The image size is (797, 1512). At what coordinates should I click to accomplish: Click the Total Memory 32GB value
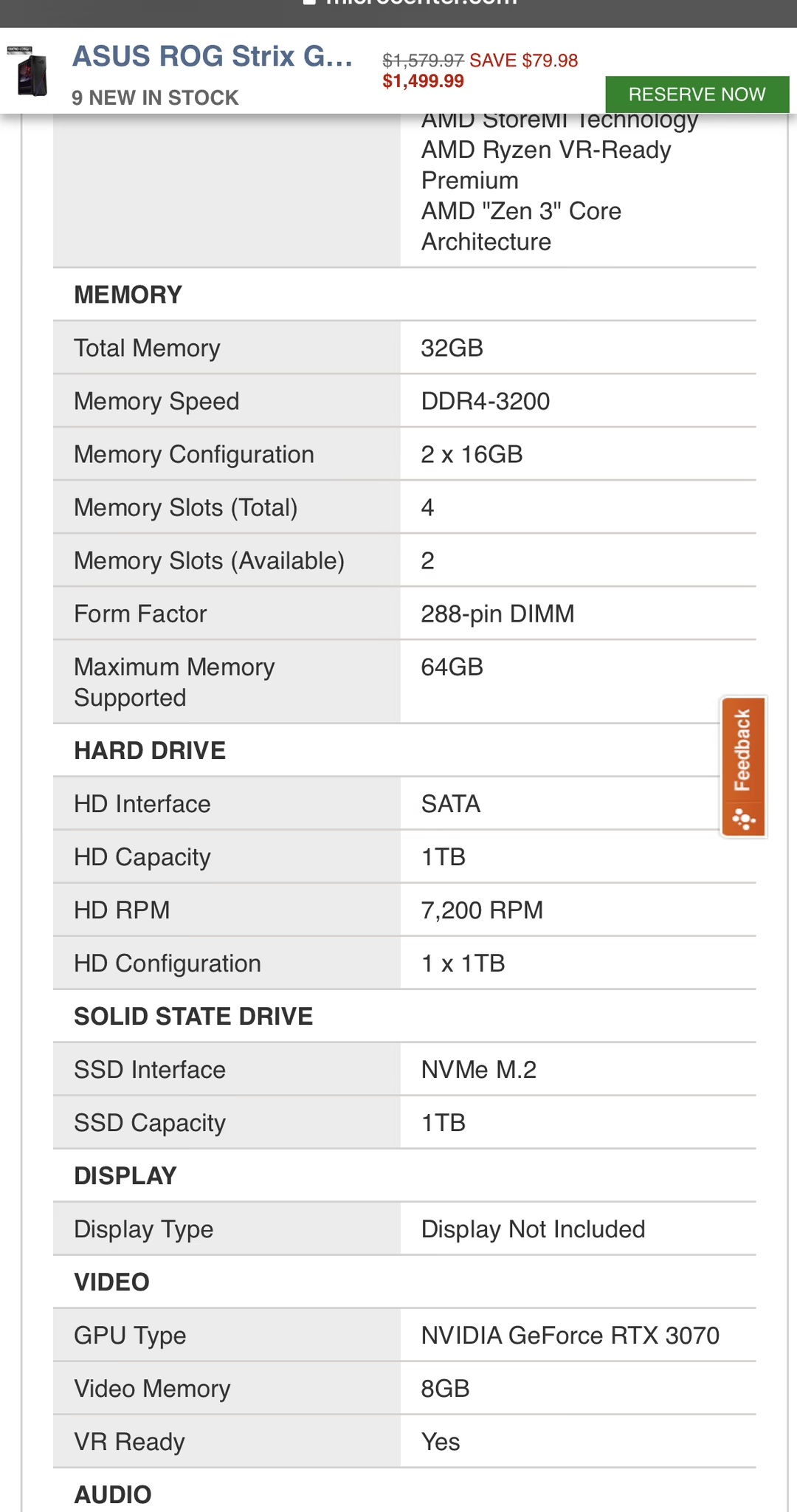click(x=452, y=348)
